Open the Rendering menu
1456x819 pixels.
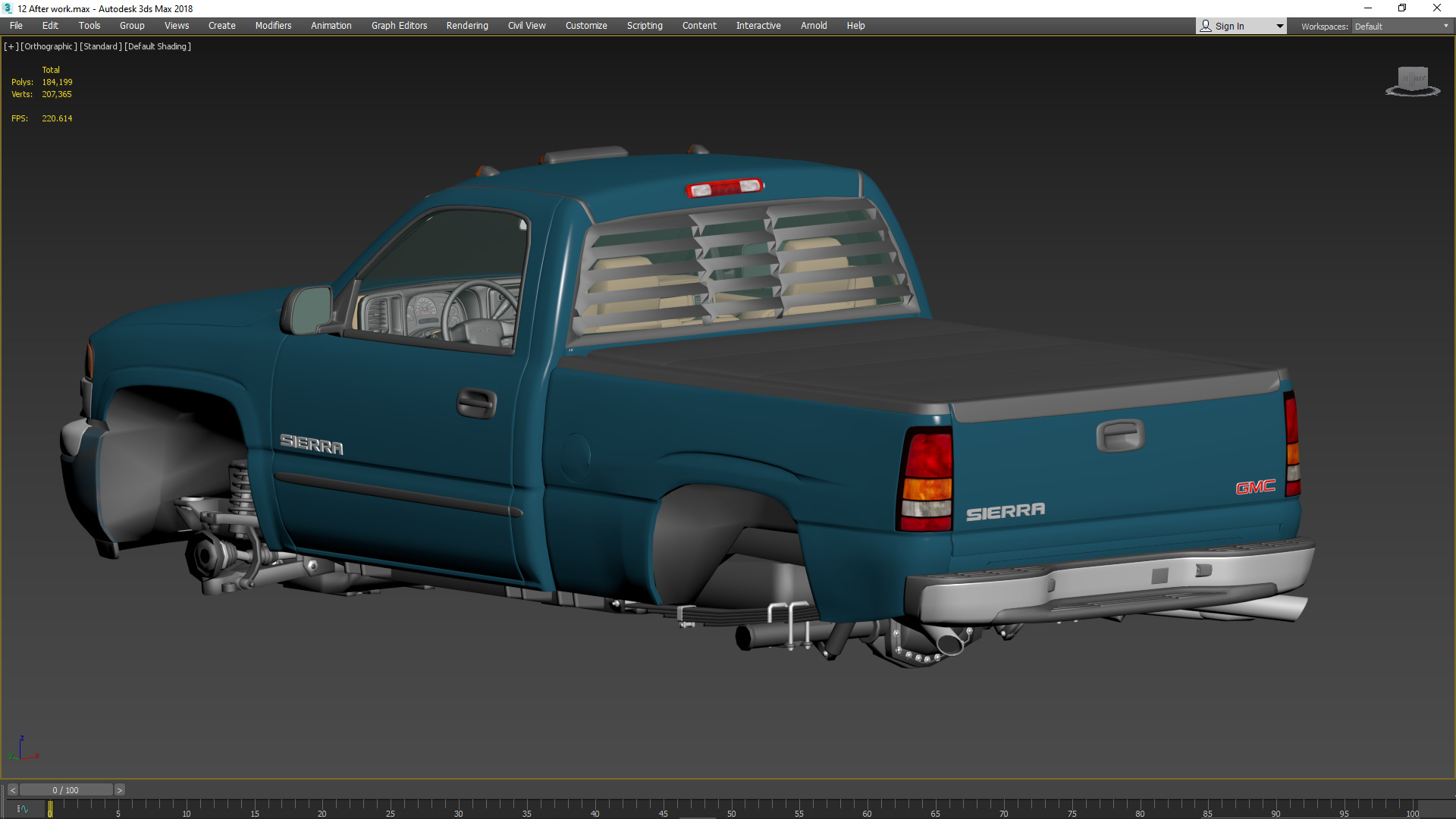point(466,26)
